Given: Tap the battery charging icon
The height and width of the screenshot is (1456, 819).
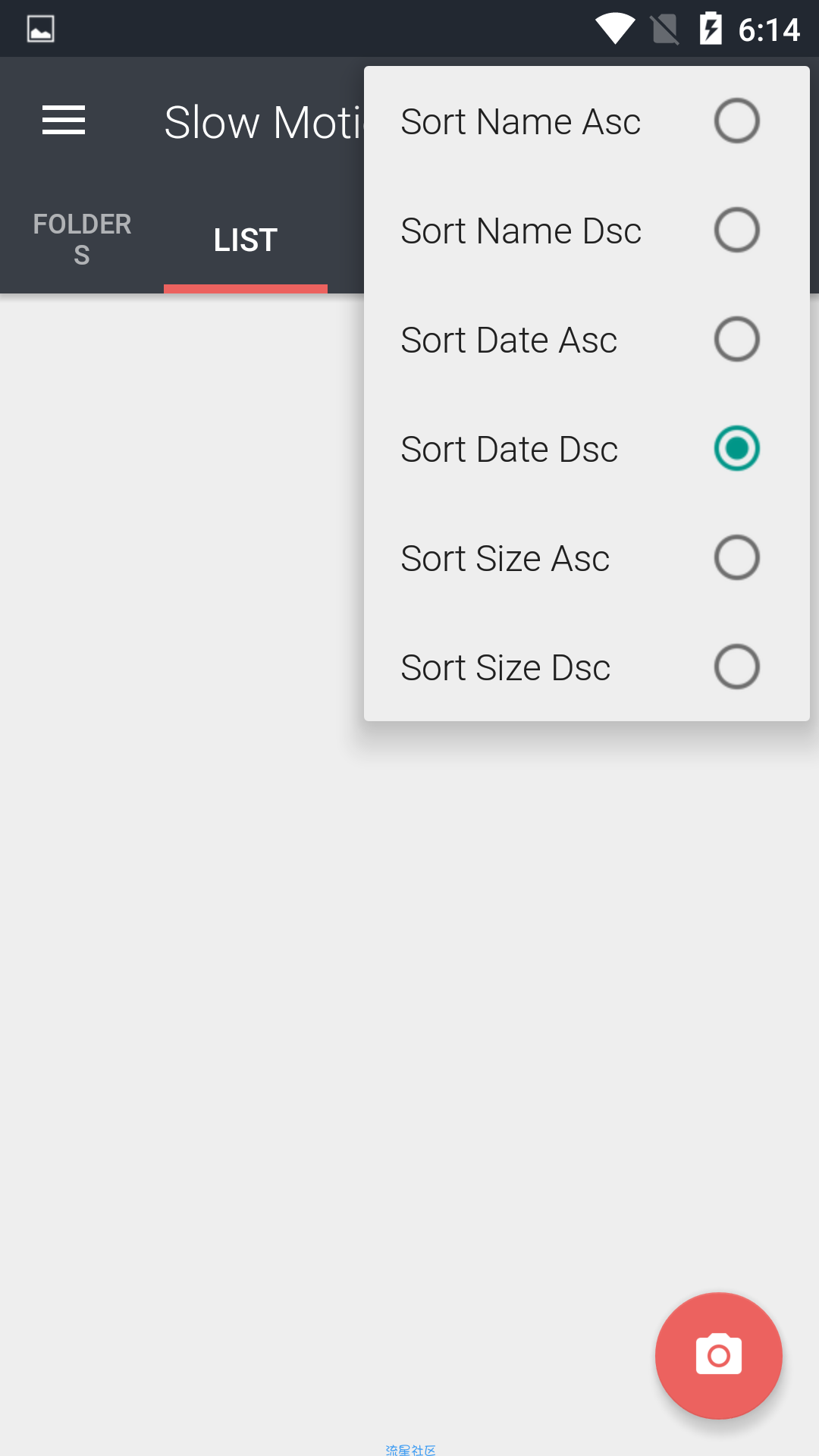Looking at the screenshot, I should (711, 29).
